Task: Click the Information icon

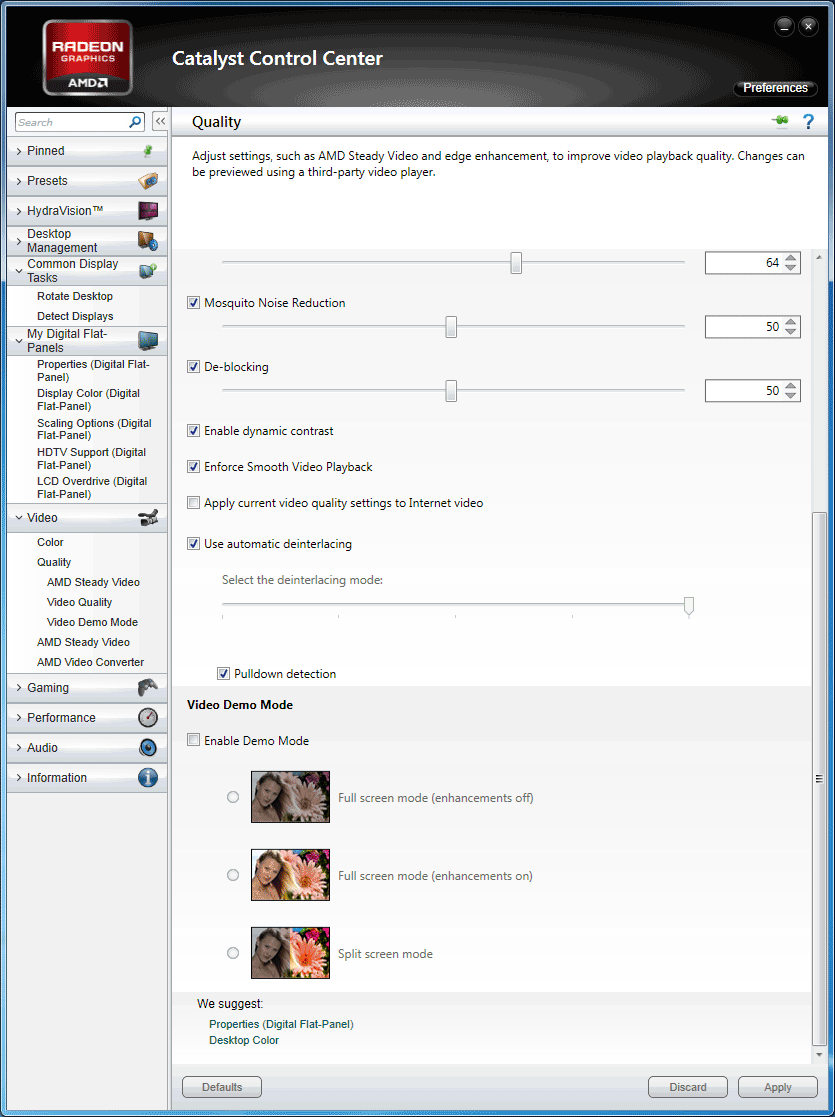Action: click(x=147, y=777)
